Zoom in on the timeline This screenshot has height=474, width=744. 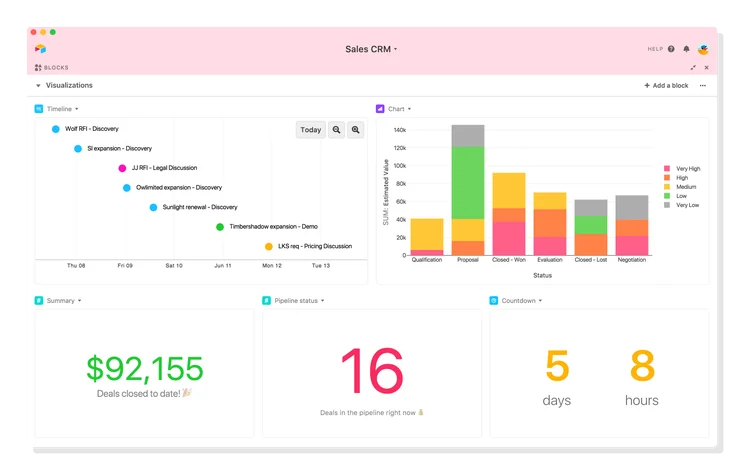355,130
